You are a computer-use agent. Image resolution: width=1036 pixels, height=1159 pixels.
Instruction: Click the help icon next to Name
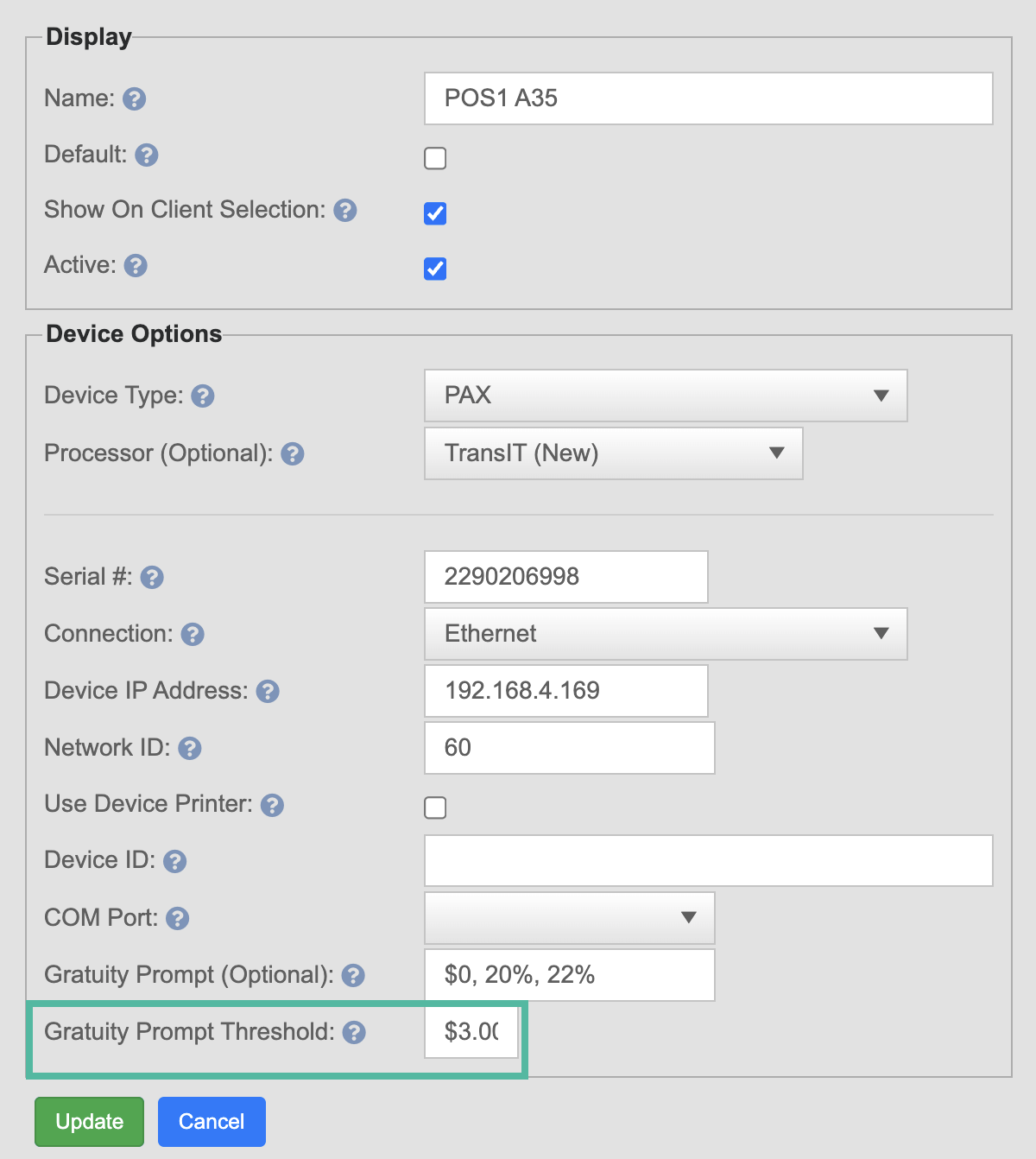coord(134,99)
